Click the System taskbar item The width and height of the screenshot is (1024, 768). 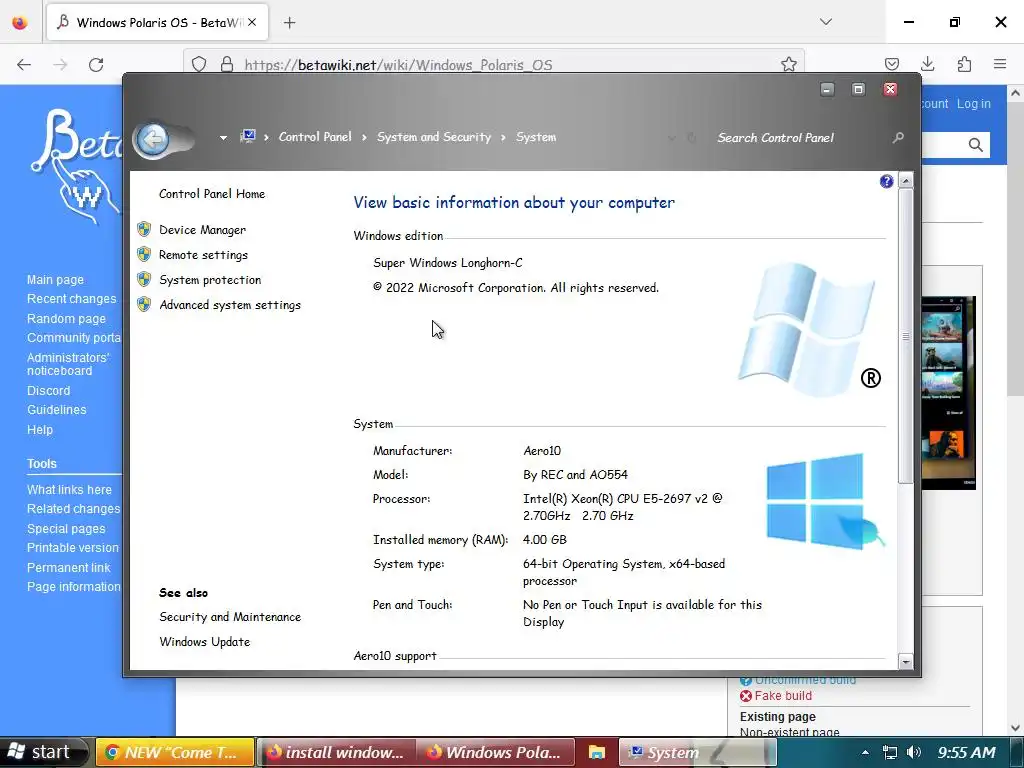(x=697, y=752)
